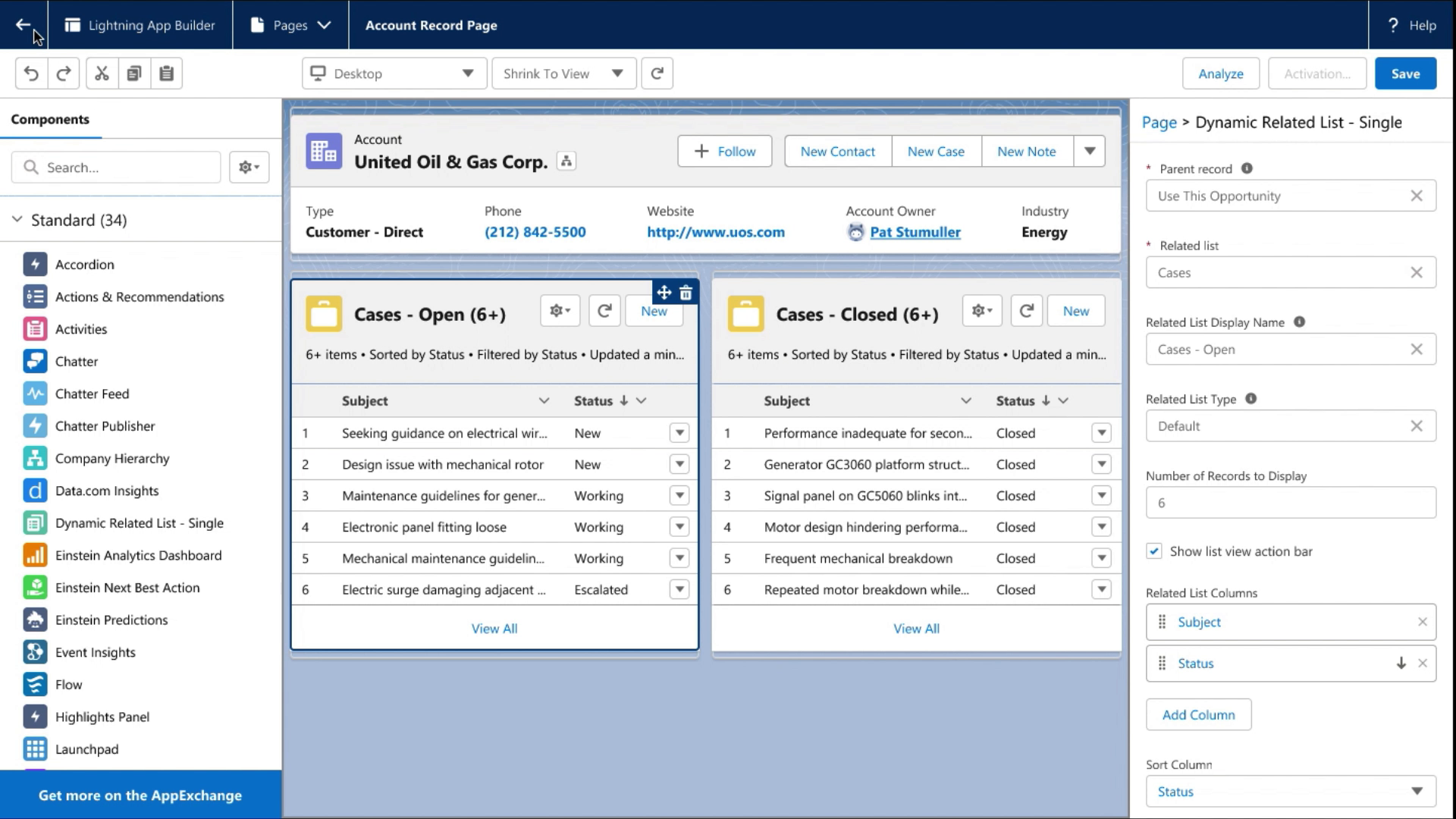Uncheck Show list view action bar
Viewport: 1456px width, 819px height.
point(1154,551)
